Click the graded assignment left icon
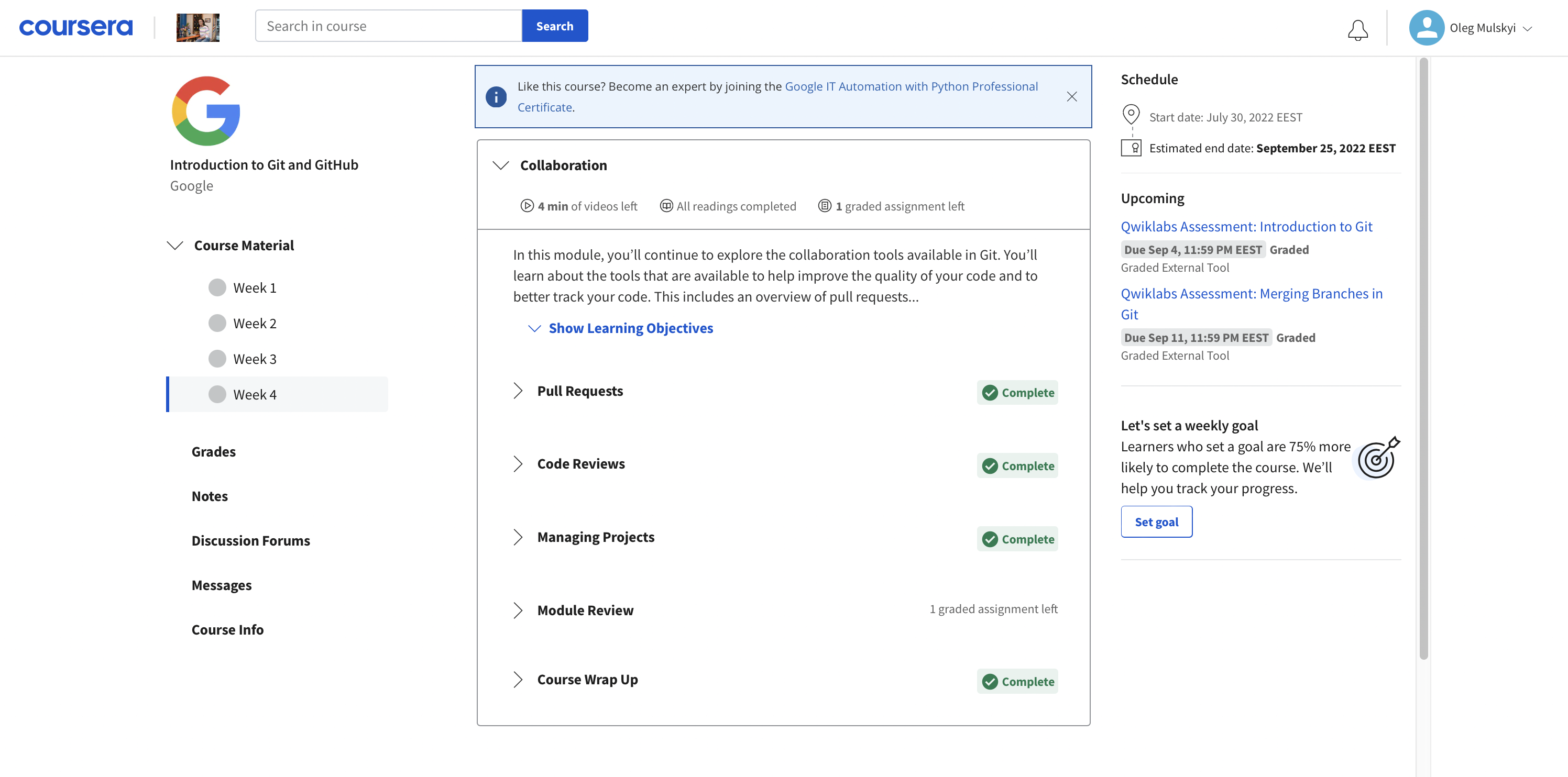1568x777 pixels. coord(825,206)
